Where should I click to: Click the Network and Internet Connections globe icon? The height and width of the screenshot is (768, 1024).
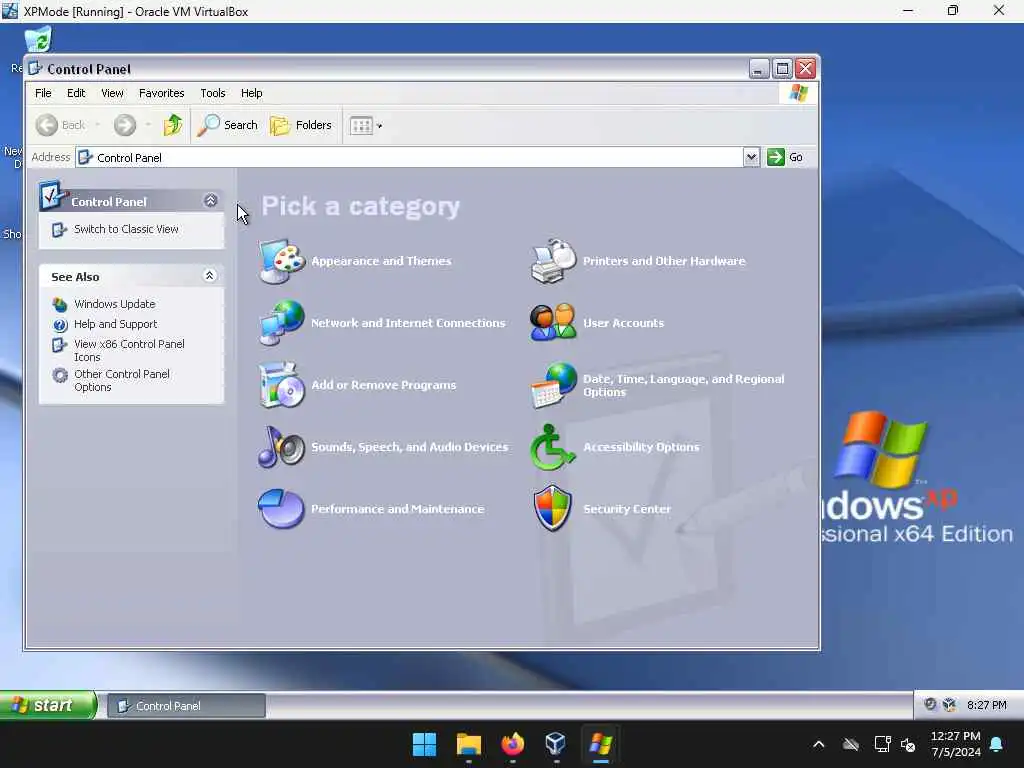[281, 323]
